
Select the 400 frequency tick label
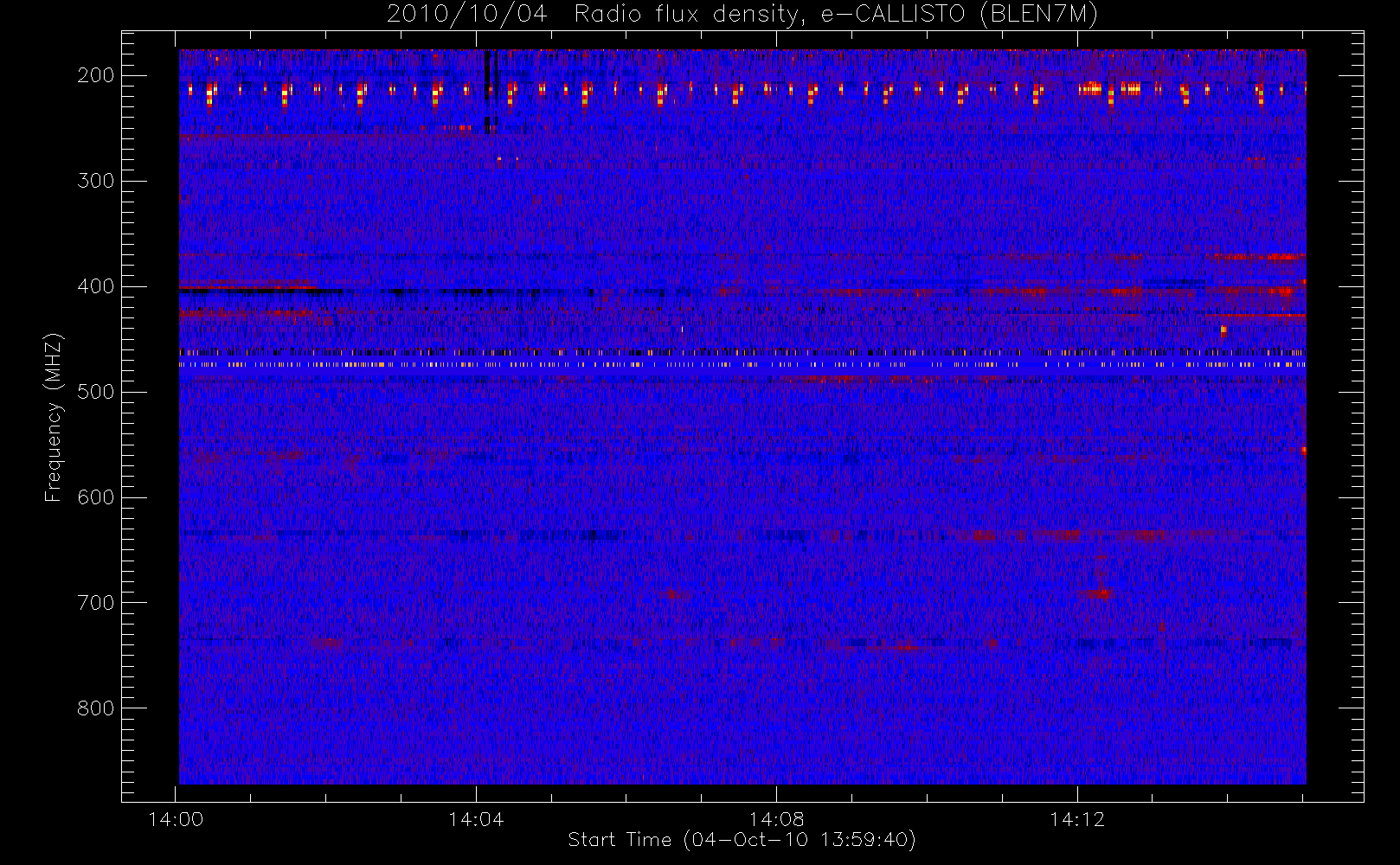(x=96, y=286)
